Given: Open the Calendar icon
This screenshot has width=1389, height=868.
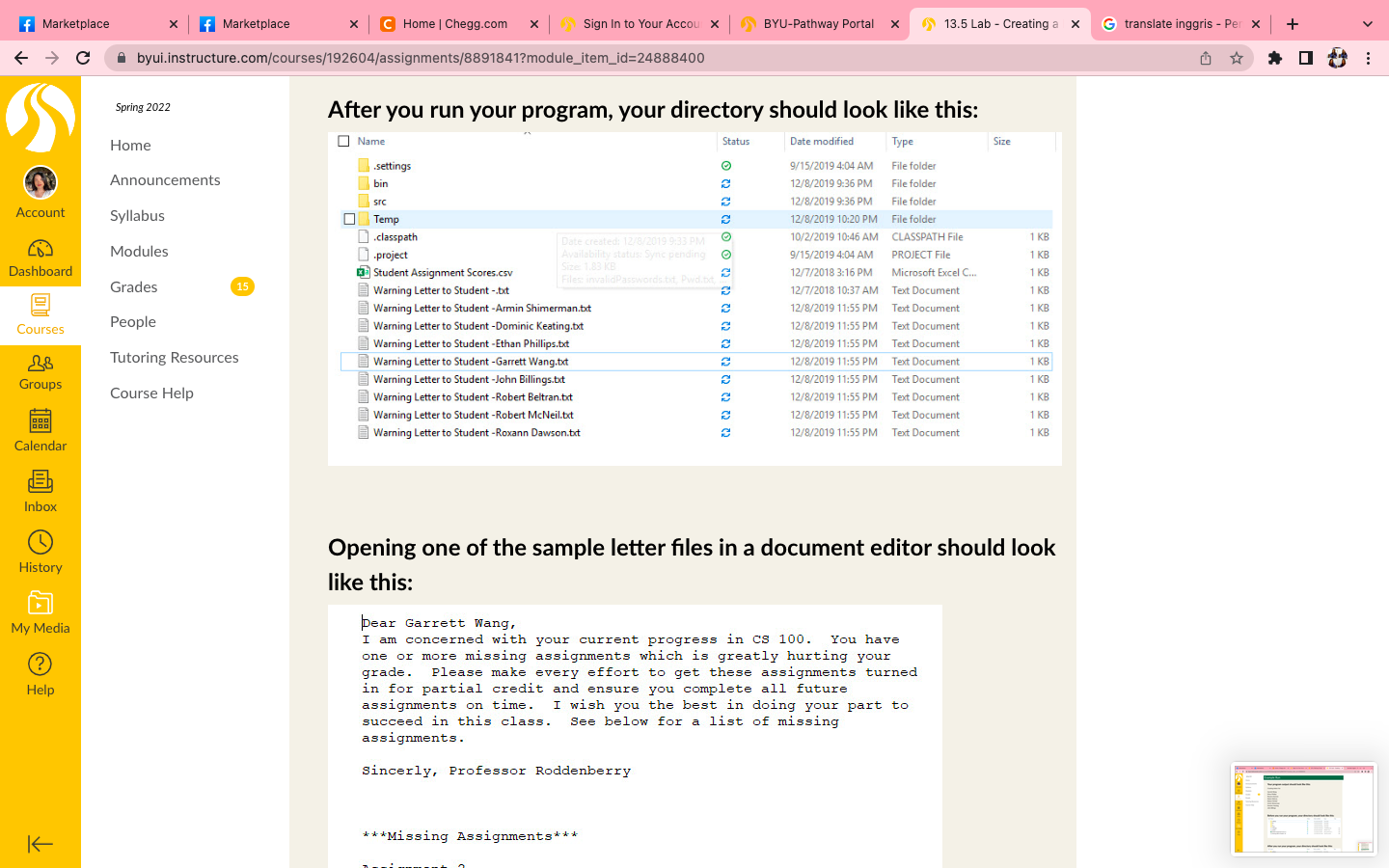Looking at the screenshot, I should (40, 421).
